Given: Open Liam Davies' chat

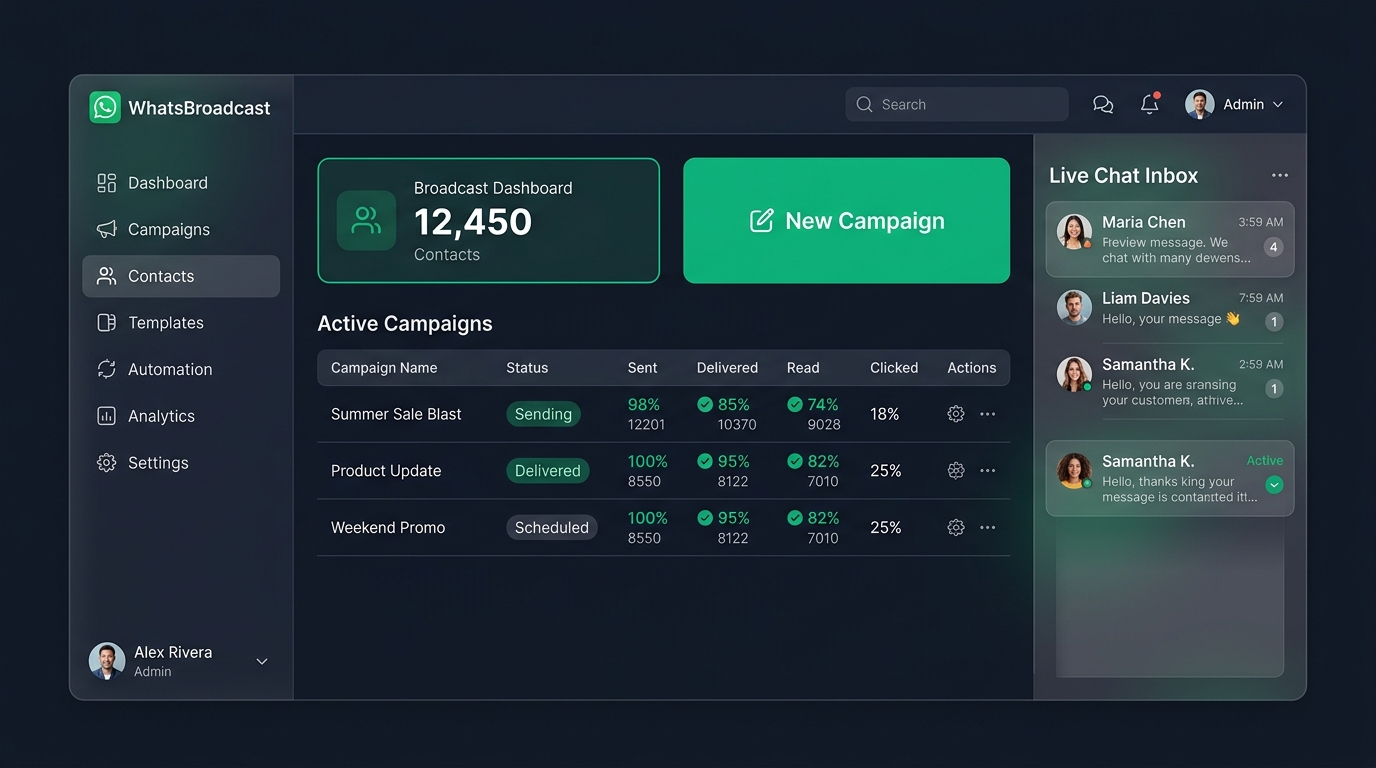Looking at the screenshot, I should click(x=1170, y=308).
